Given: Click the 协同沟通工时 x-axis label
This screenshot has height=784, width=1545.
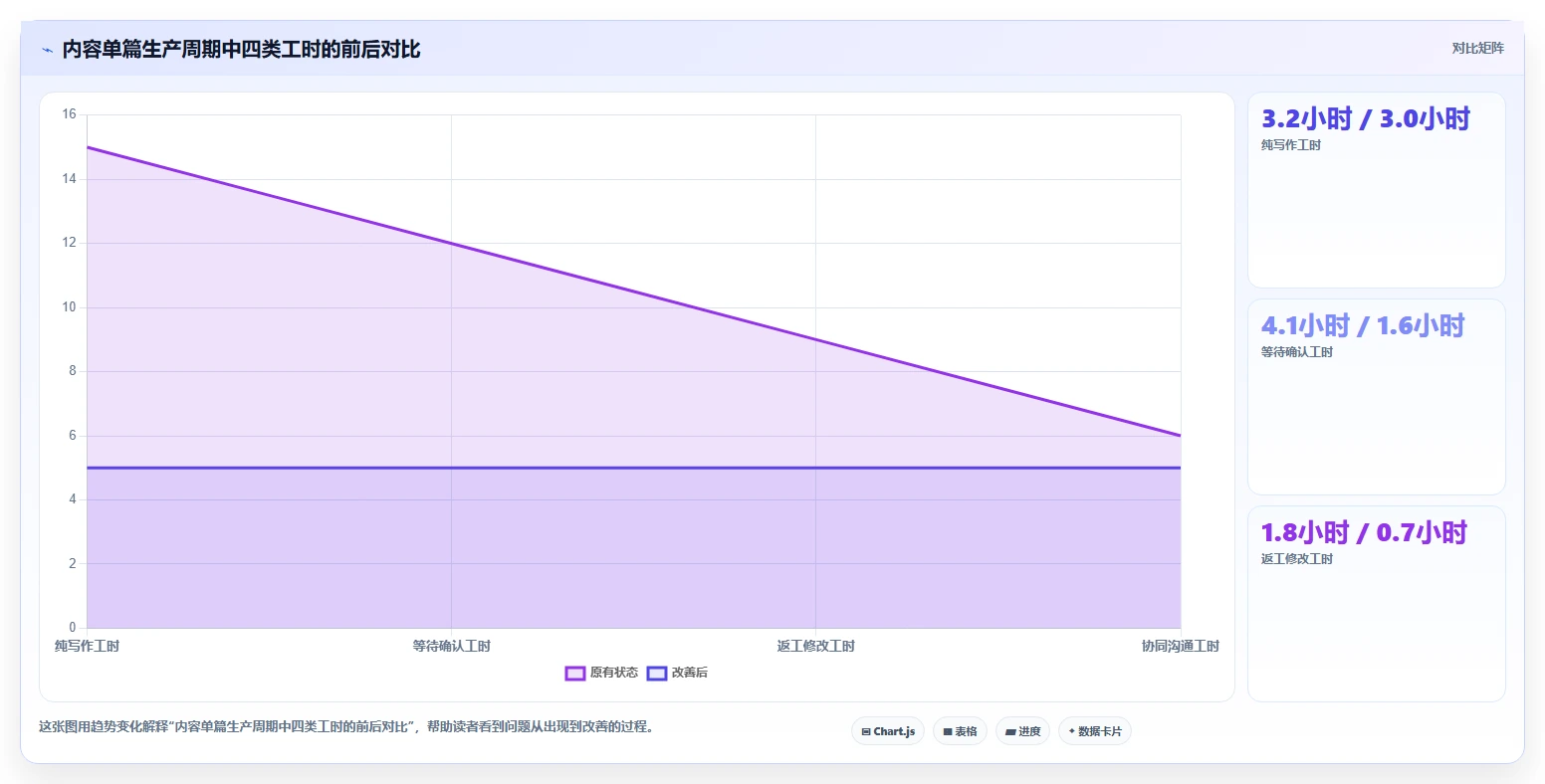Looking at the screenshot, I should pyautogui.click(x=1181, y=647).
